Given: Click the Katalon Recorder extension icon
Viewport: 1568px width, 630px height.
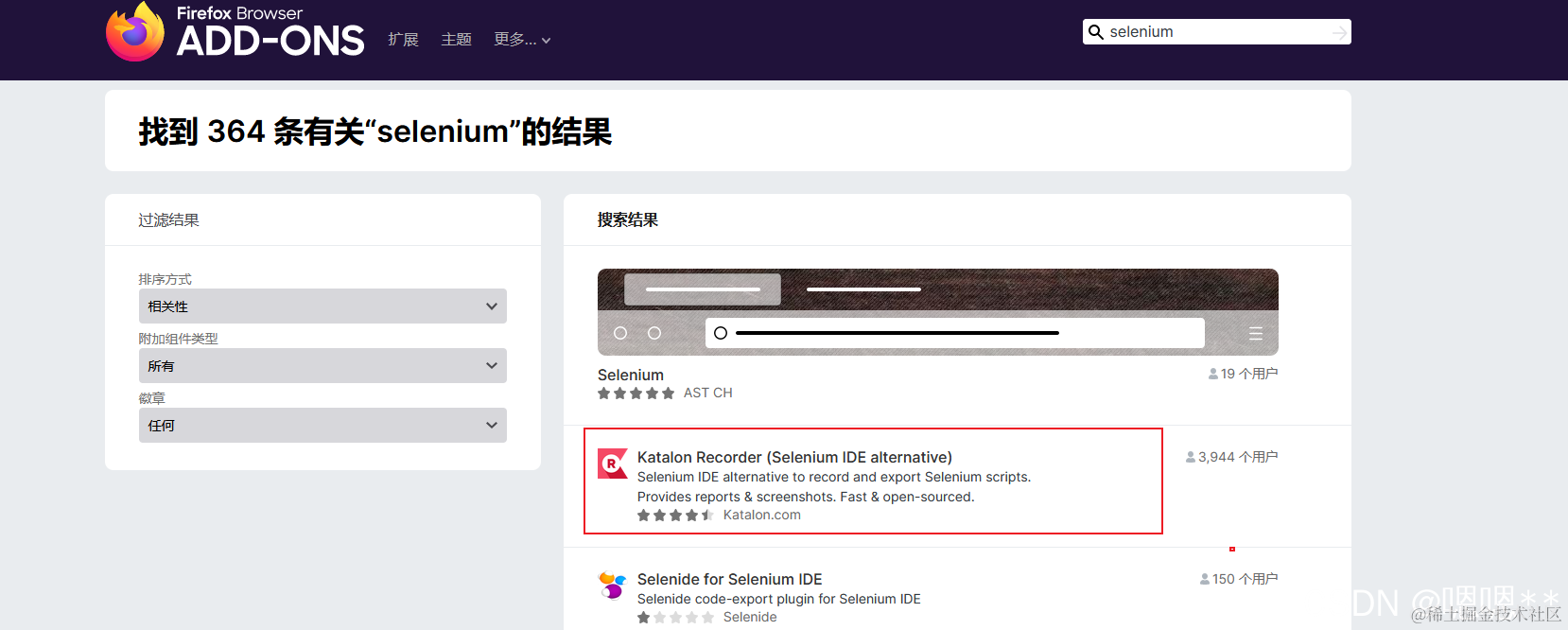Looking at the screenshot, I should click(x=613, y=464).
